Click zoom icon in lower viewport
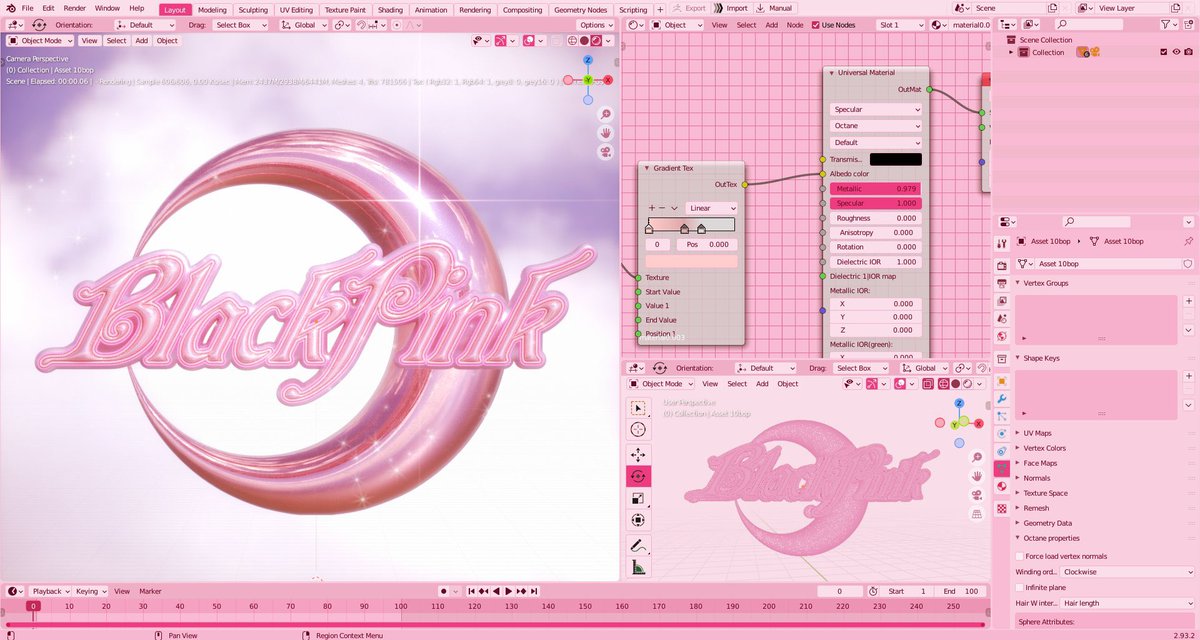Image resolution: width=1200 pixels, height=640 pixels. tap(977, 458)
